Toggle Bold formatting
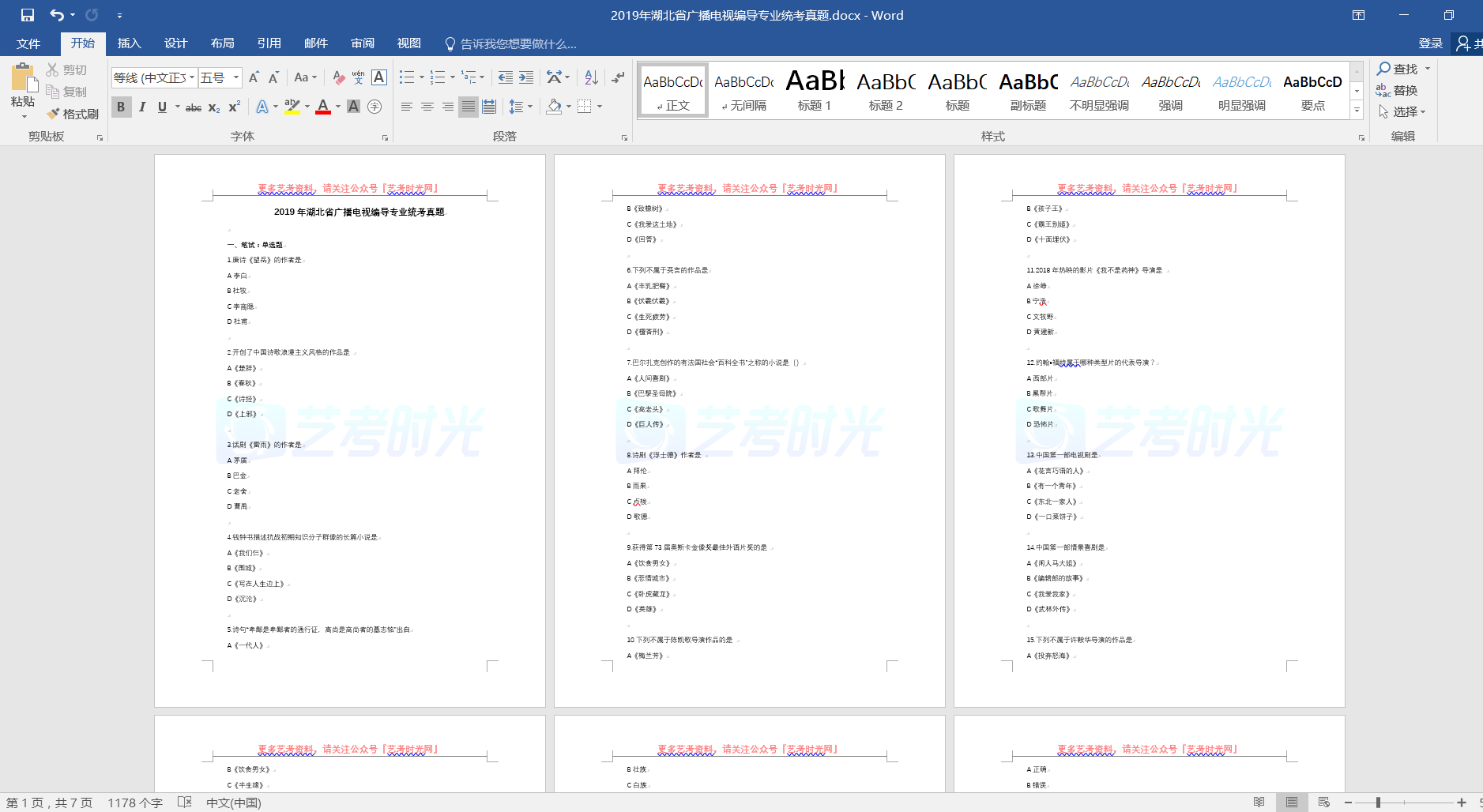 pyautogui.click(x=121, y=107)
